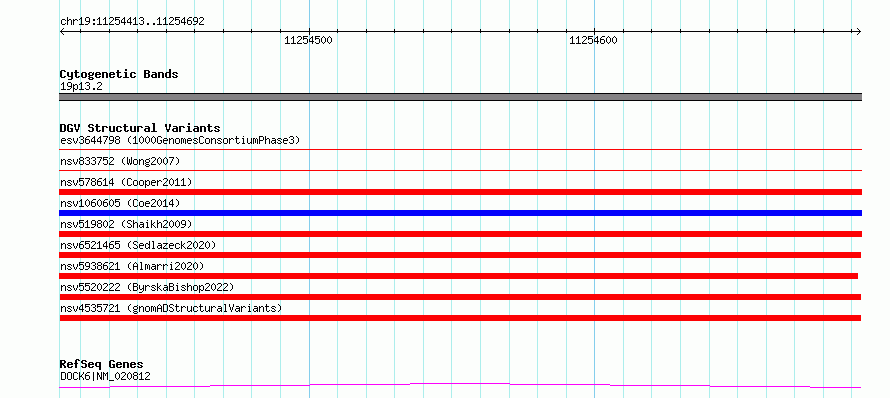Click the nsv4535721 (gnomADStructuralVariants) label

click(171, 308)
